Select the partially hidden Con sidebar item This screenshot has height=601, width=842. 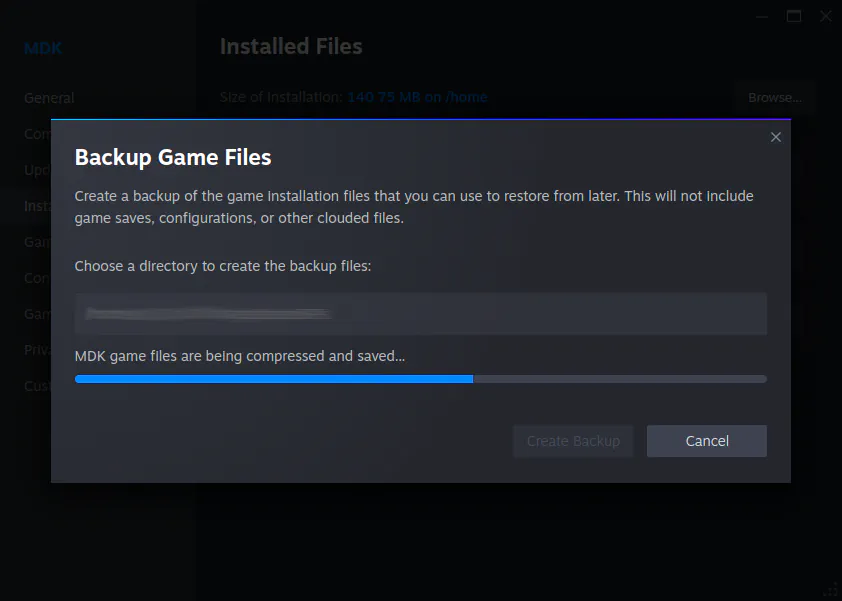click(37, 278)
